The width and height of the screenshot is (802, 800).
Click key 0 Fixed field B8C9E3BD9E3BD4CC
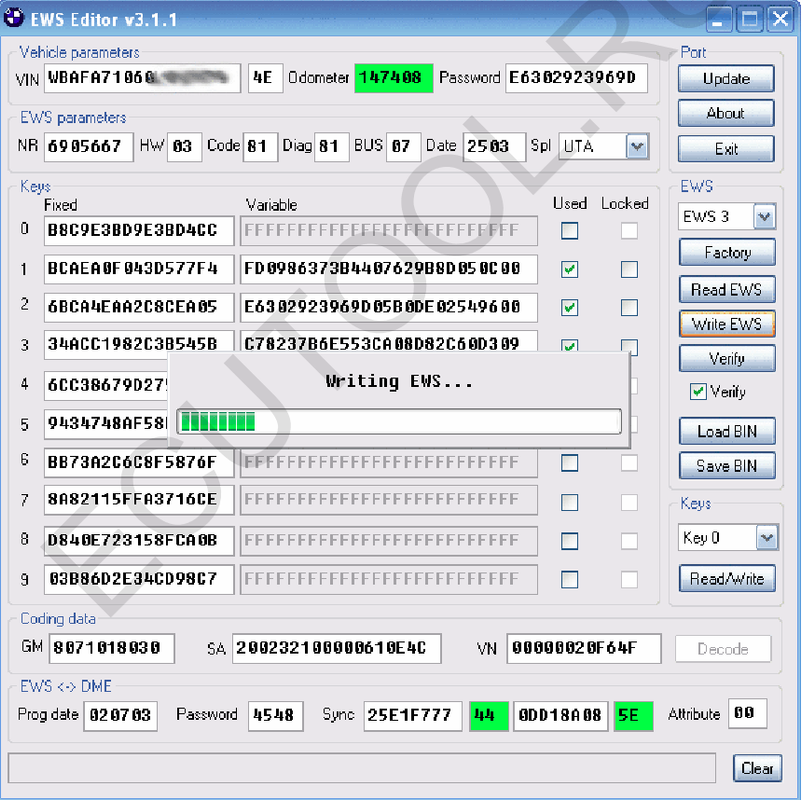[139, 230]
